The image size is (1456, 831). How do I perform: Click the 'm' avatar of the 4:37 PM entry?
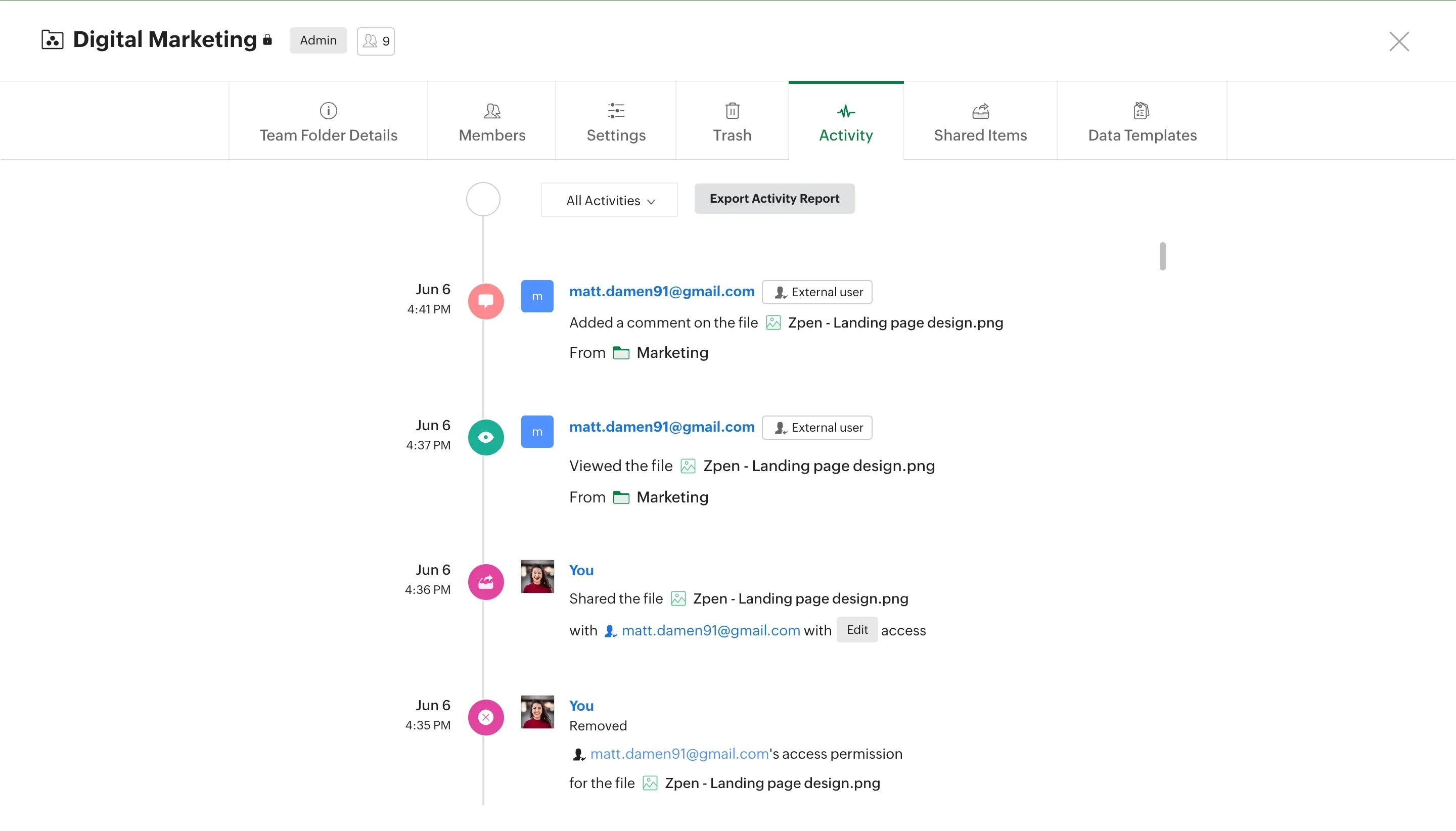(537, 432)
